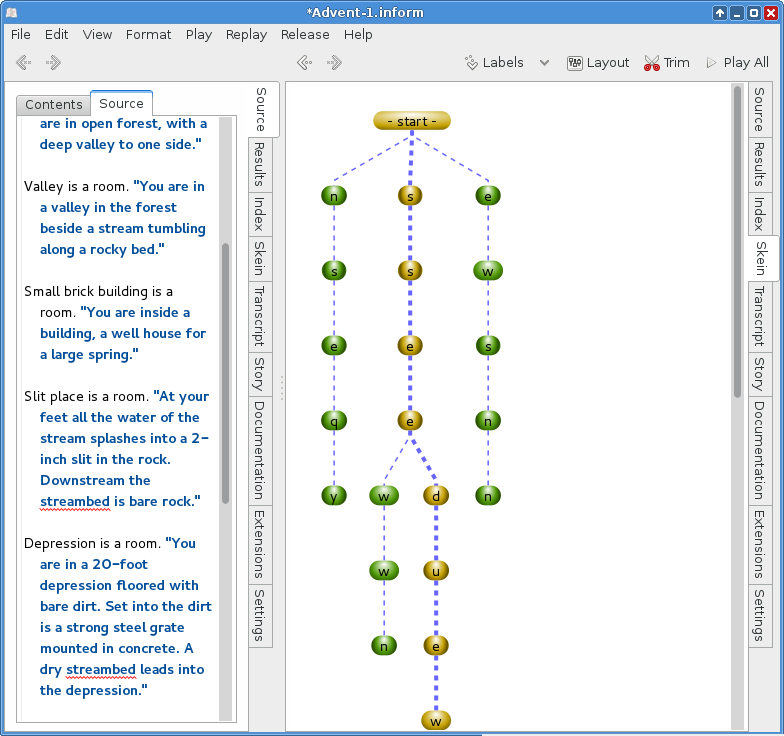Click right pane back arrow
784x736 pixels.
pyautogui.click(x=304, y=62)
